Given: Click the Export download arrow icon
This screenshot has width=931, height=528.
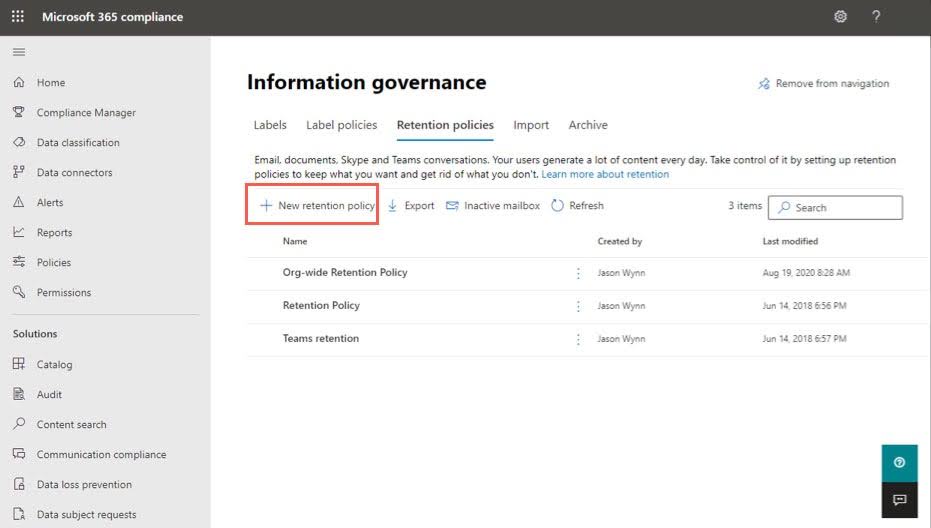Looking at the screenshot, I should click(x=392, y=205).
